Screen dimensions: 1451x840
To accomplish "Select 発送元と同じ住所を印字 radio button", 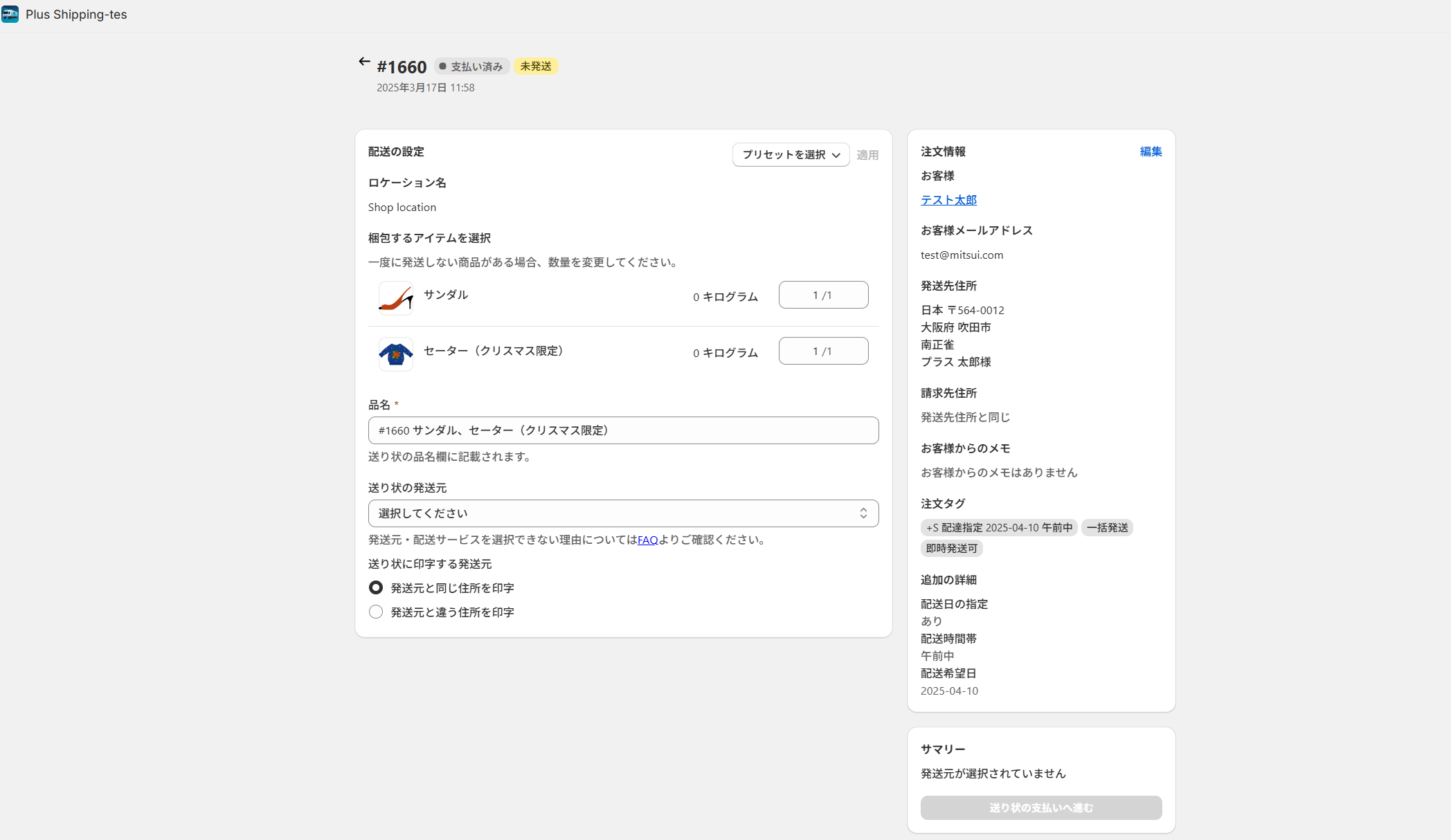I will [376, 588].
